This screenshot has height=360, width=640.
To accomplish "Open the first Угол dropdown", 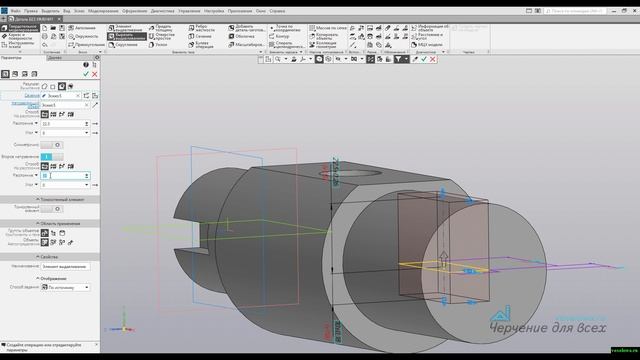I will 87,133.
